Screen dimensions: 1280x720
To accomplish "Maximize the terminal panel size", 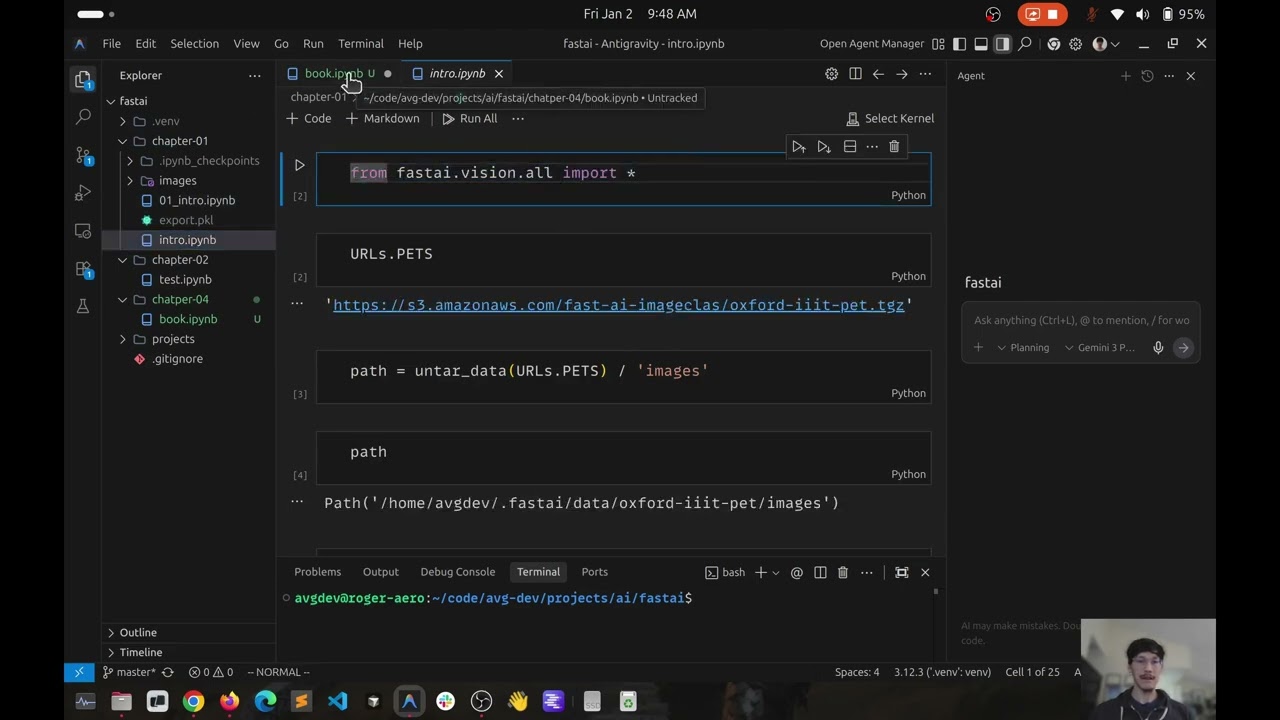I will 901,572.
